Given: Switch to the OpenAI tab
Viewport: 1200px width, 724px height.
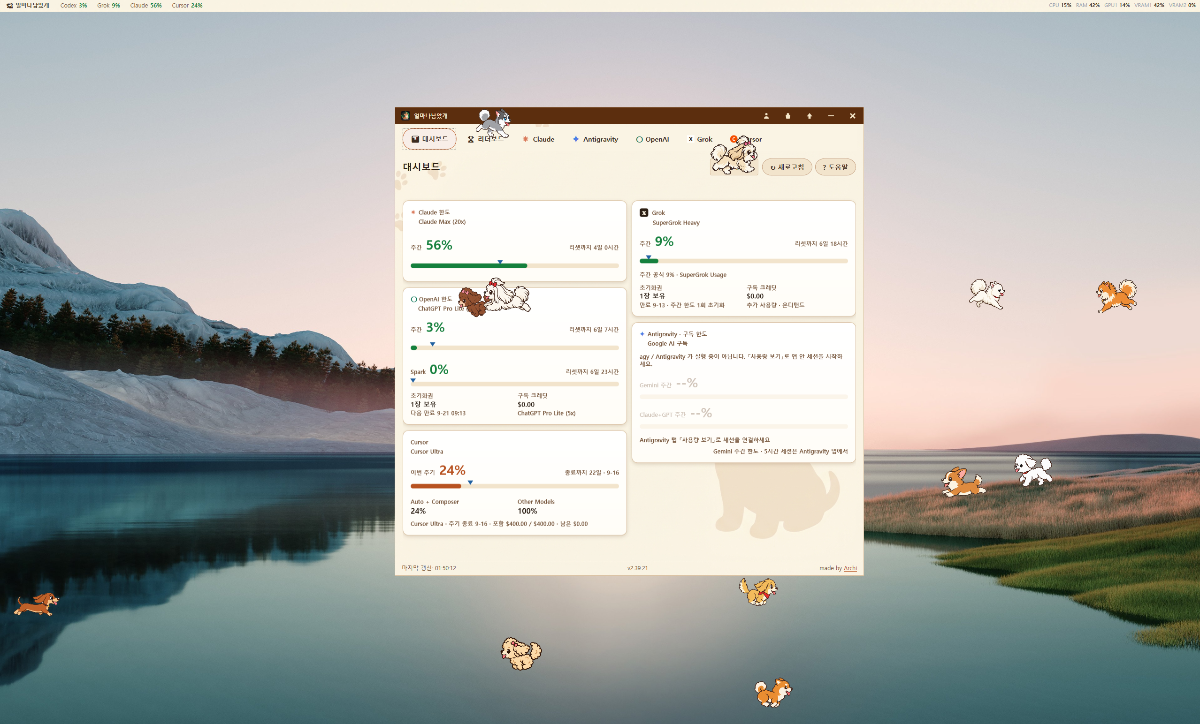Looking at the screenshot, I should pyautogui.click(x=653, y=140).
